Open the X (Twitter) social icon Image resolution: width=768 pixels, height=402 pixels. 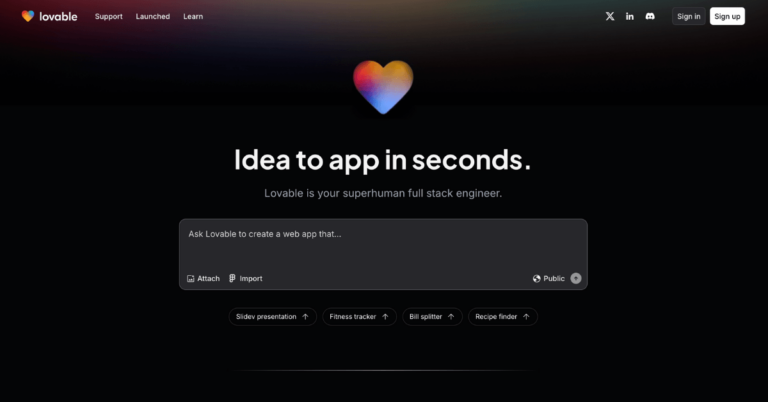(x=610, y=16)
